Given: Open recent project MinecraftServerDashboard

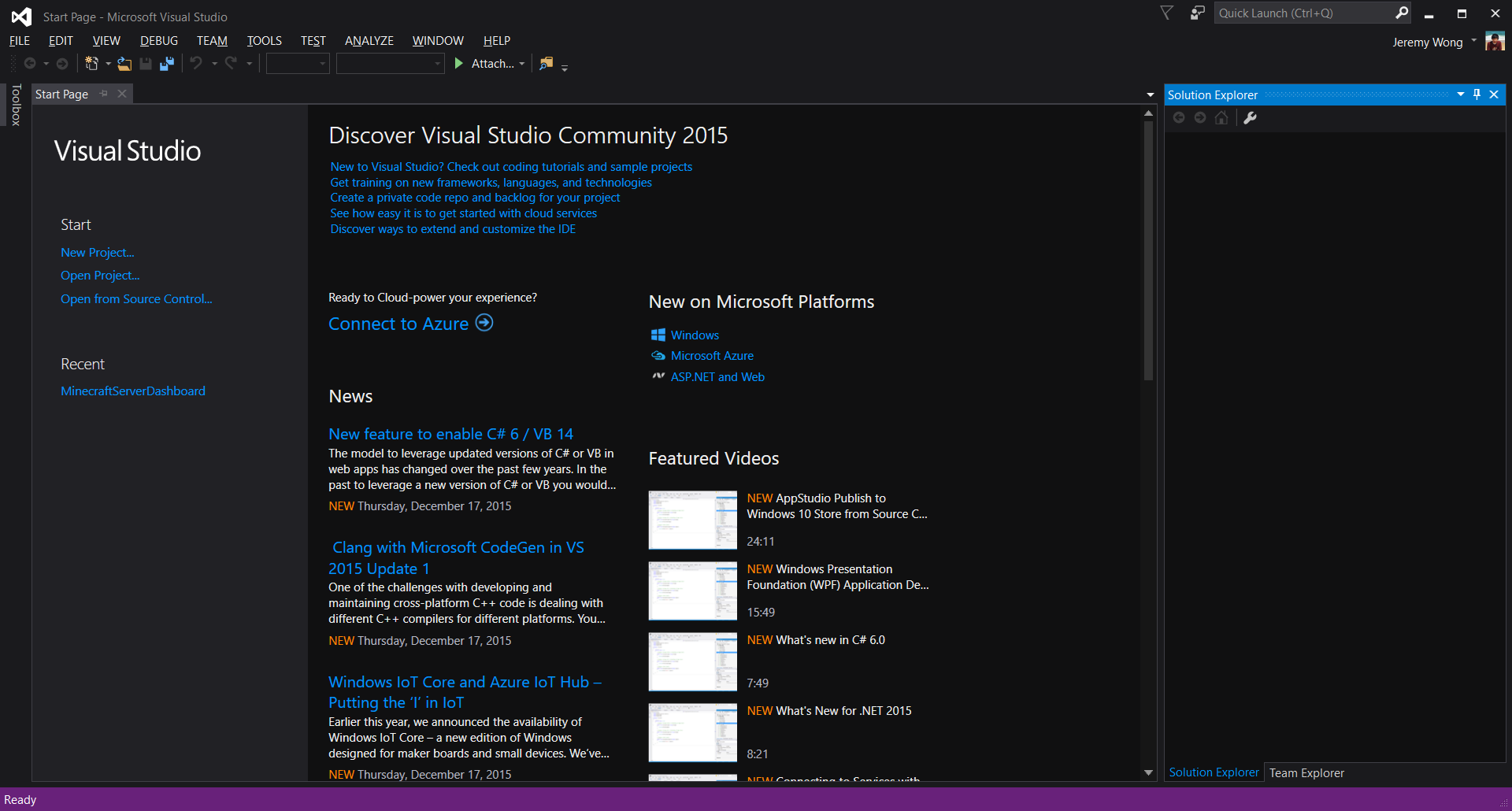Looking at the screenshot, I should (x=133, y=391).
